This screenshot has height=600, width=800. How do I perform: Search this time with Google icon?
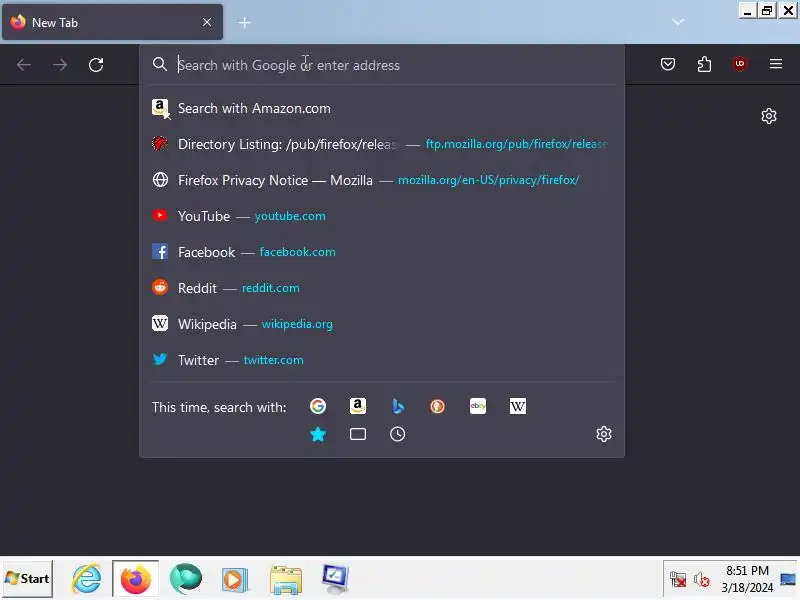tap(318, 406)
